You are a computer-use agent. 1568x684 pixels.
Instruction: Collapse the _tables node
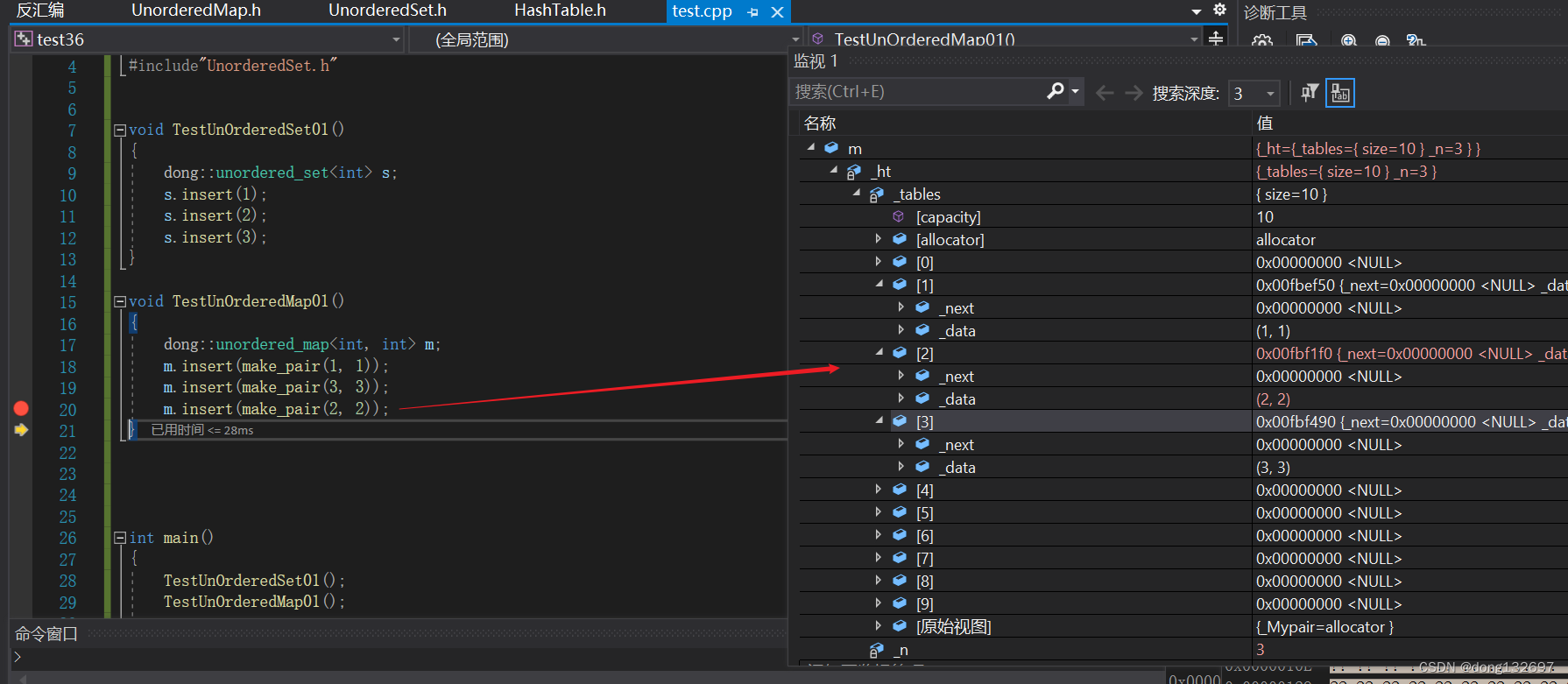[x=857, y=193]
